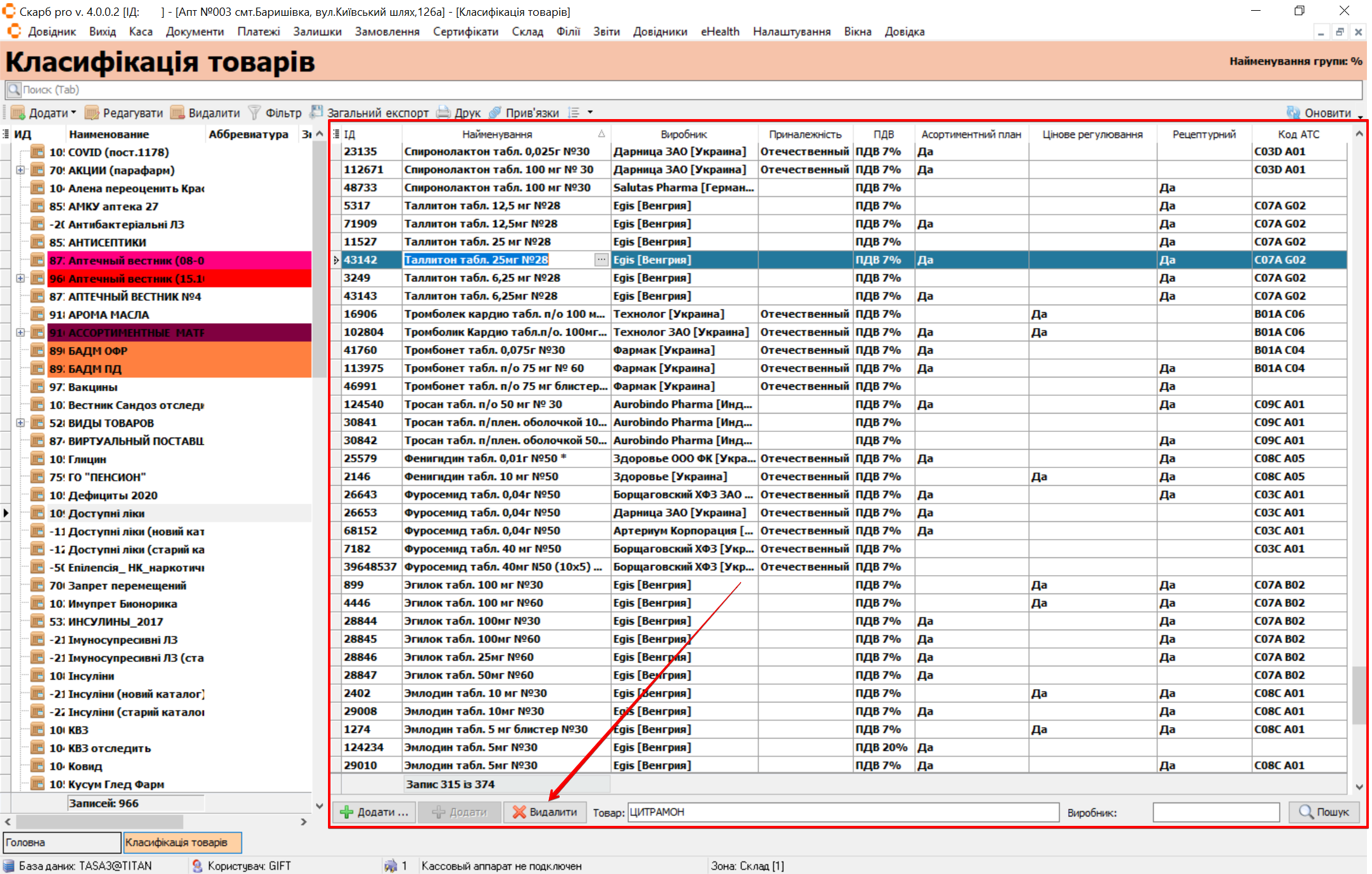
Task: Expand the ВИДЫ ТОВАРОВ tree node
Action: tap(20, 422)
